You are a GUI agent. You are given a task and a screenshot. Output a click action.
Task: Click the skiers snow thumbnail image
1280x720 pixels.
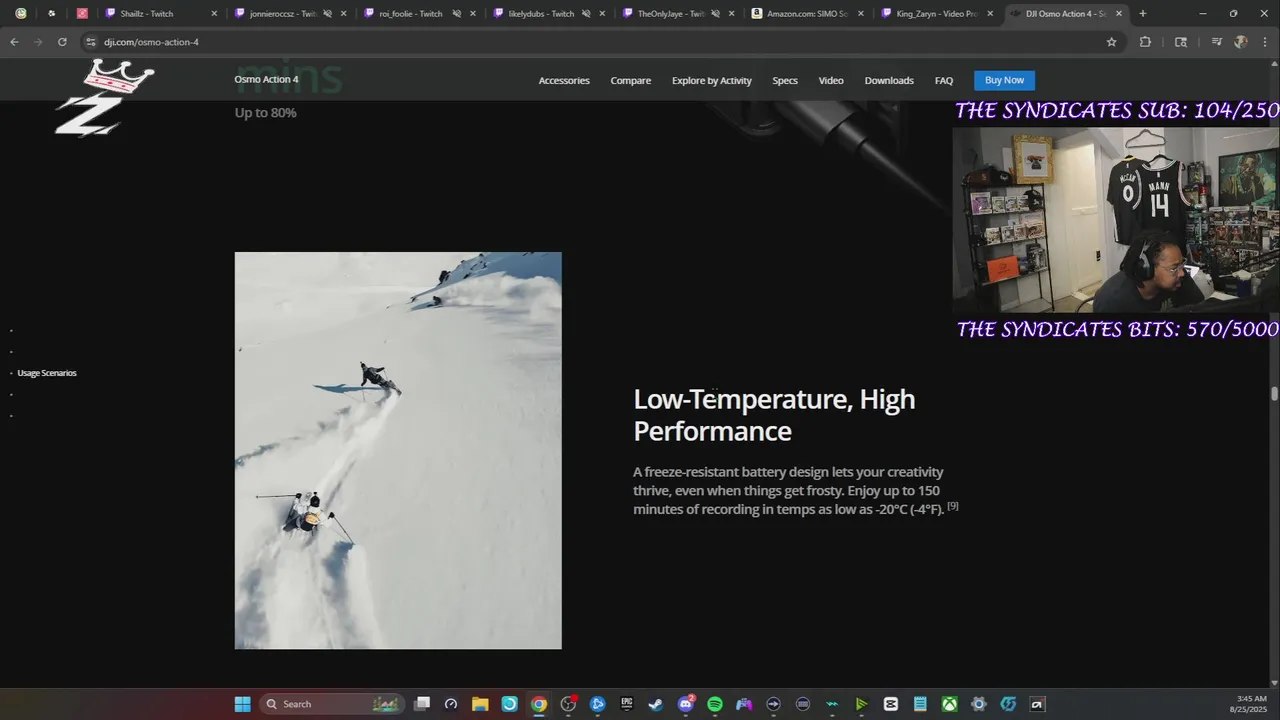[398, 450]
